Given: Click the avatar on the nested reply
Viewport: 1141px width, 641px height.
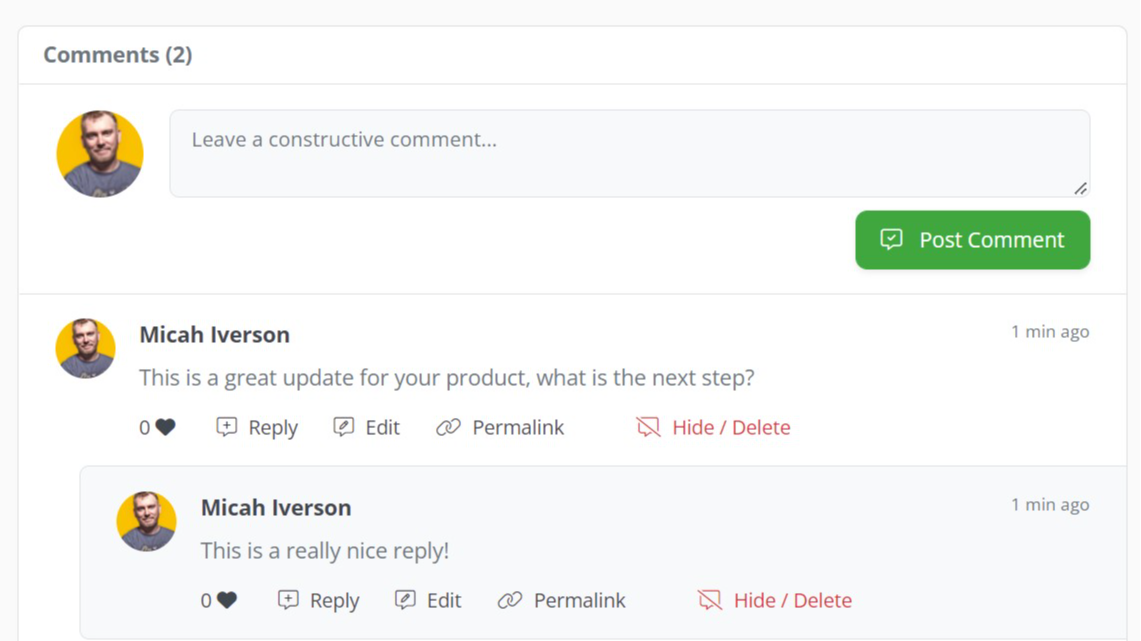Looking at the screenshot, I should tap(147, 521).
